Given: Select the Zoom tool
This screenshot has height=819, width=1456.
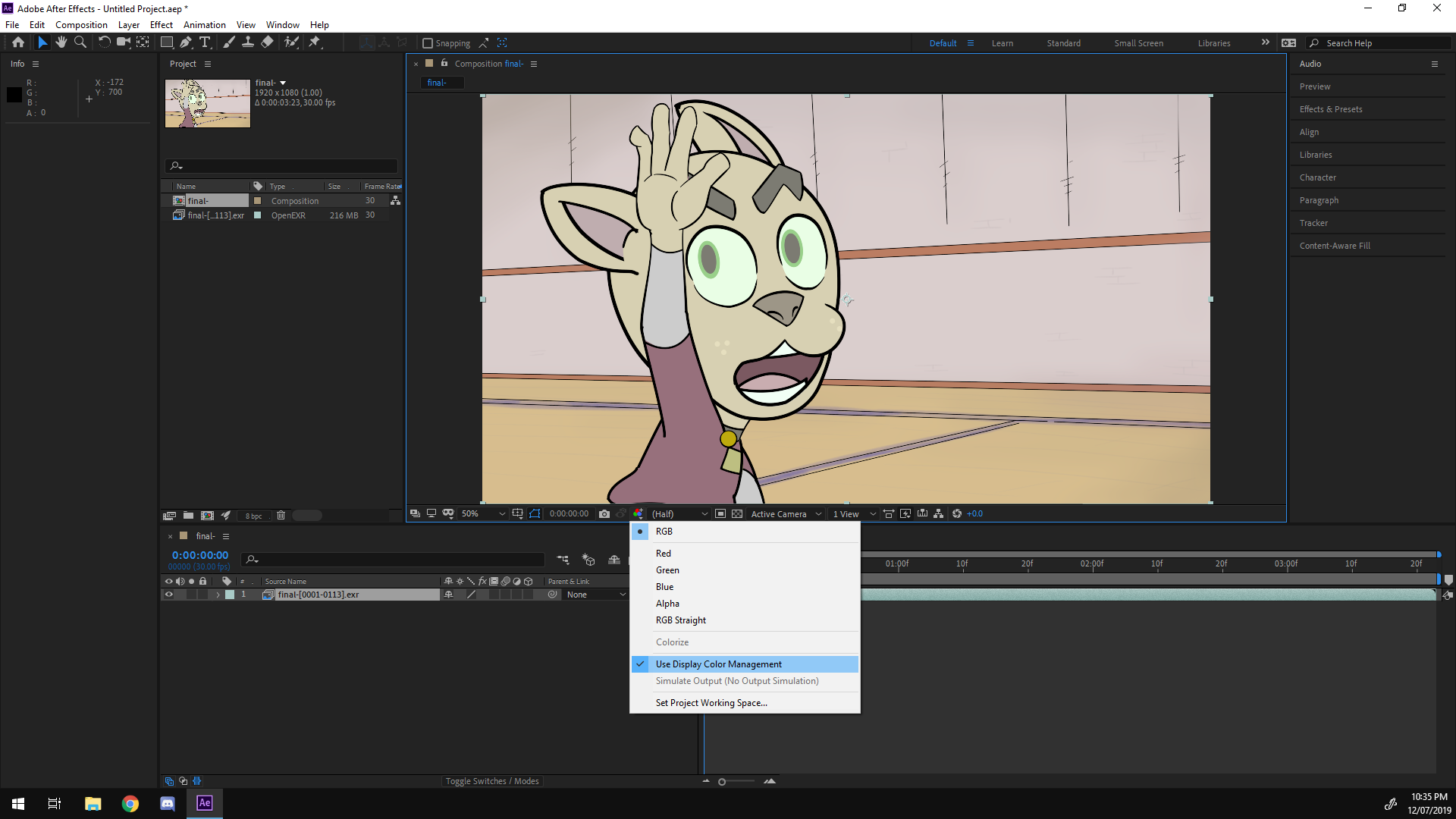Looking at the screenshot, I should (x=80, y=42).
